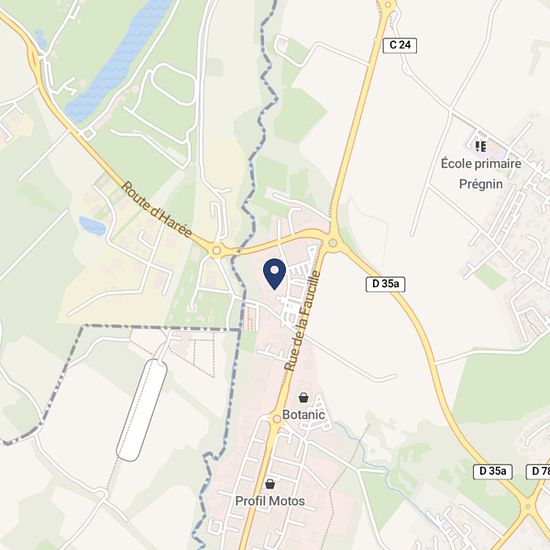Open the École primaire Prégnin school icon
This screenshot has width=550, height=550.
pos(481,146)
